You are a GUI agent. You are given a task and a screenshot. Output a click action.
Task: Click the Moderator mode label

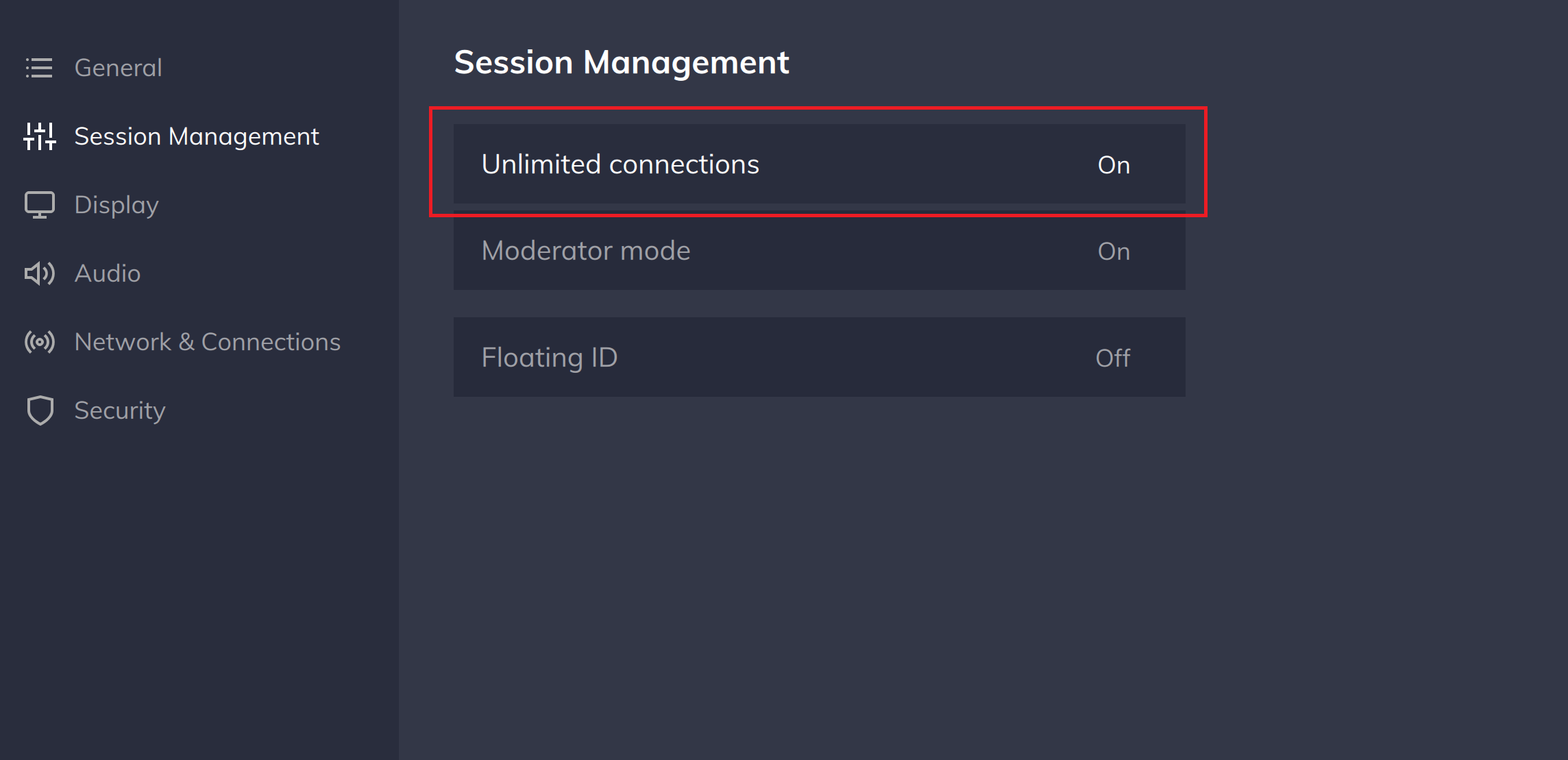coord(586,251)
